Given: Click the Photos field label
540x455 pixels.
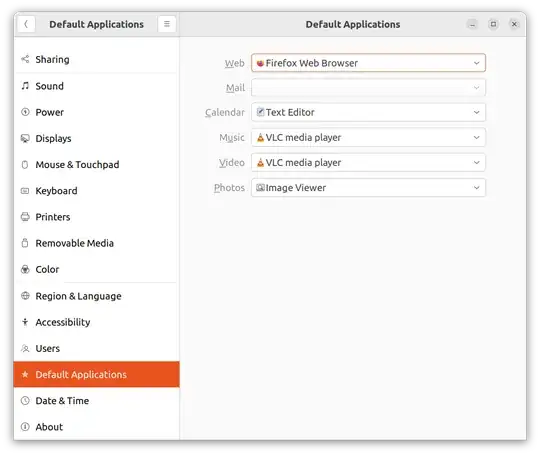Looking at the screenshot, I should 229,188.
